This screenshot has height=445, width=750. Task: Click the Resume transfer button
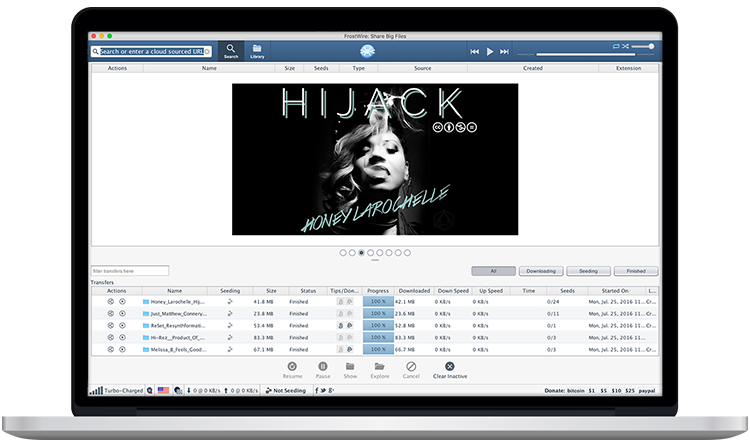(x=292, y=370)
